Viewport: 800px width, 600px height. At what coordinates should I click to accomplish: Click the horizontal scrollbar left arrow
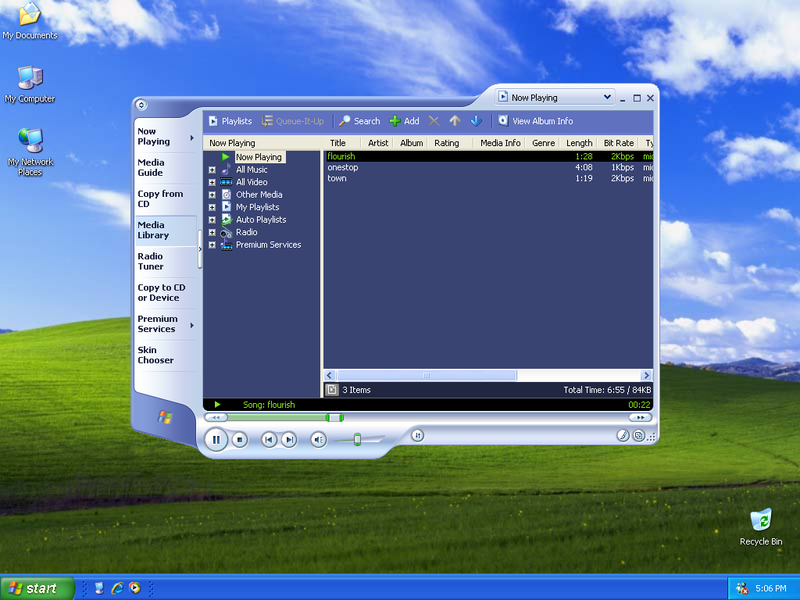tap(330, 376)
